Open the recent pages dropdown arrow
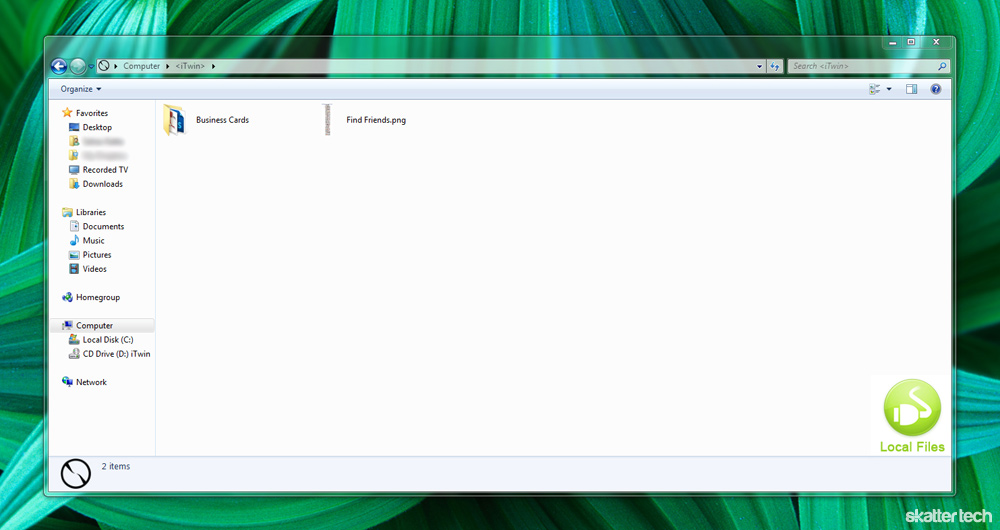This screenshot has height=530, width=1000. [91, 66]
